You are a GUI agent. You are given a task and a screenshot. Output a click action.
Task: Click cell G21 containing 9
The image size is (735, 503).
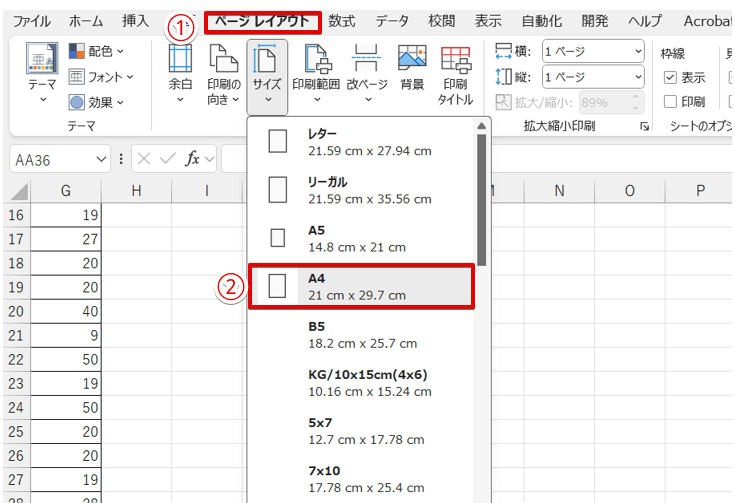pyautogui.click(x=66, y=336)
